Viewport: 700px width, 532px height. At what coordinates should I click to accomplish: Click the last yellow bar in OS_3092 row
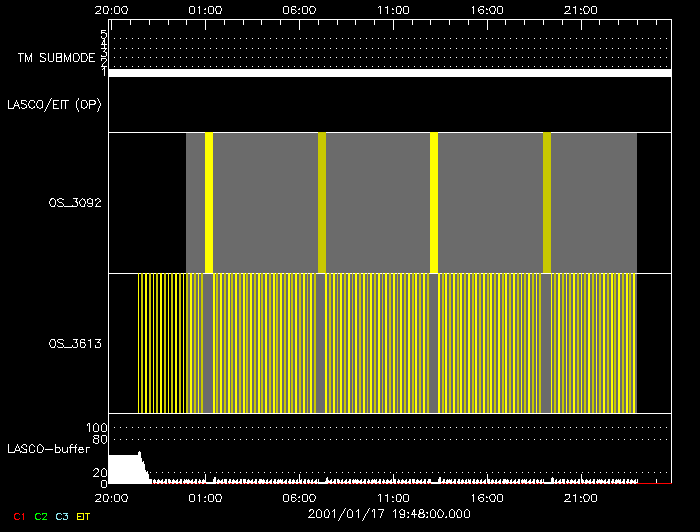point(547,202)
